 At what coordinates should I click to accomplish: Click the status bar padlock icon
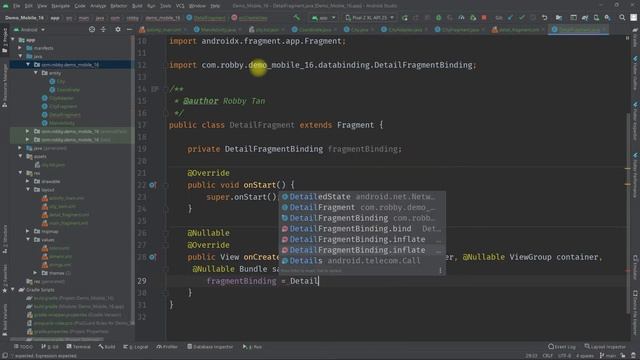click(x=623, y=356)
